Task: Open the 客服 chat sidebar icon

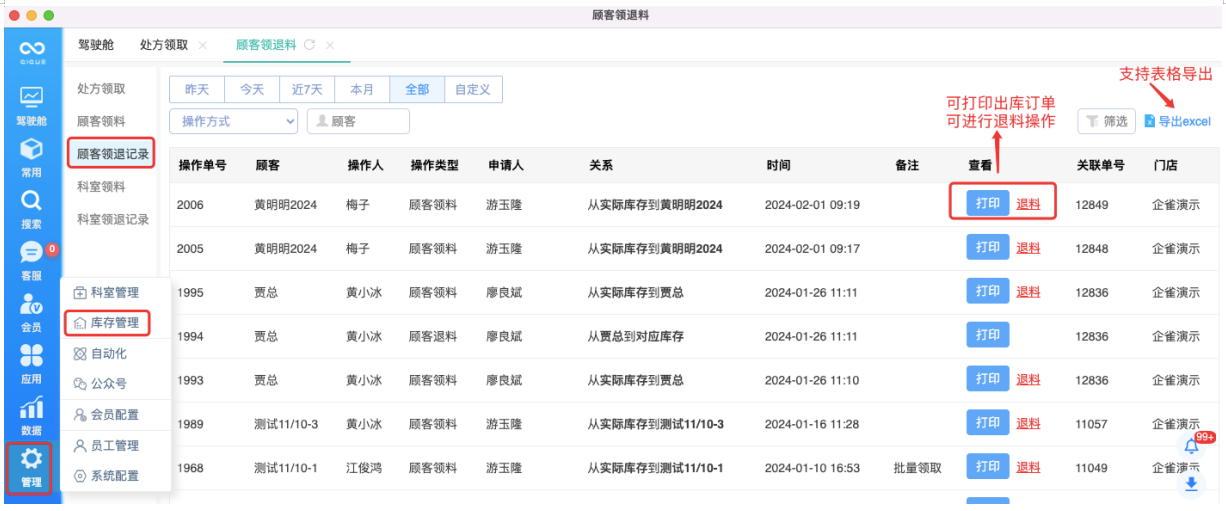Action: (x=31, y=260)
